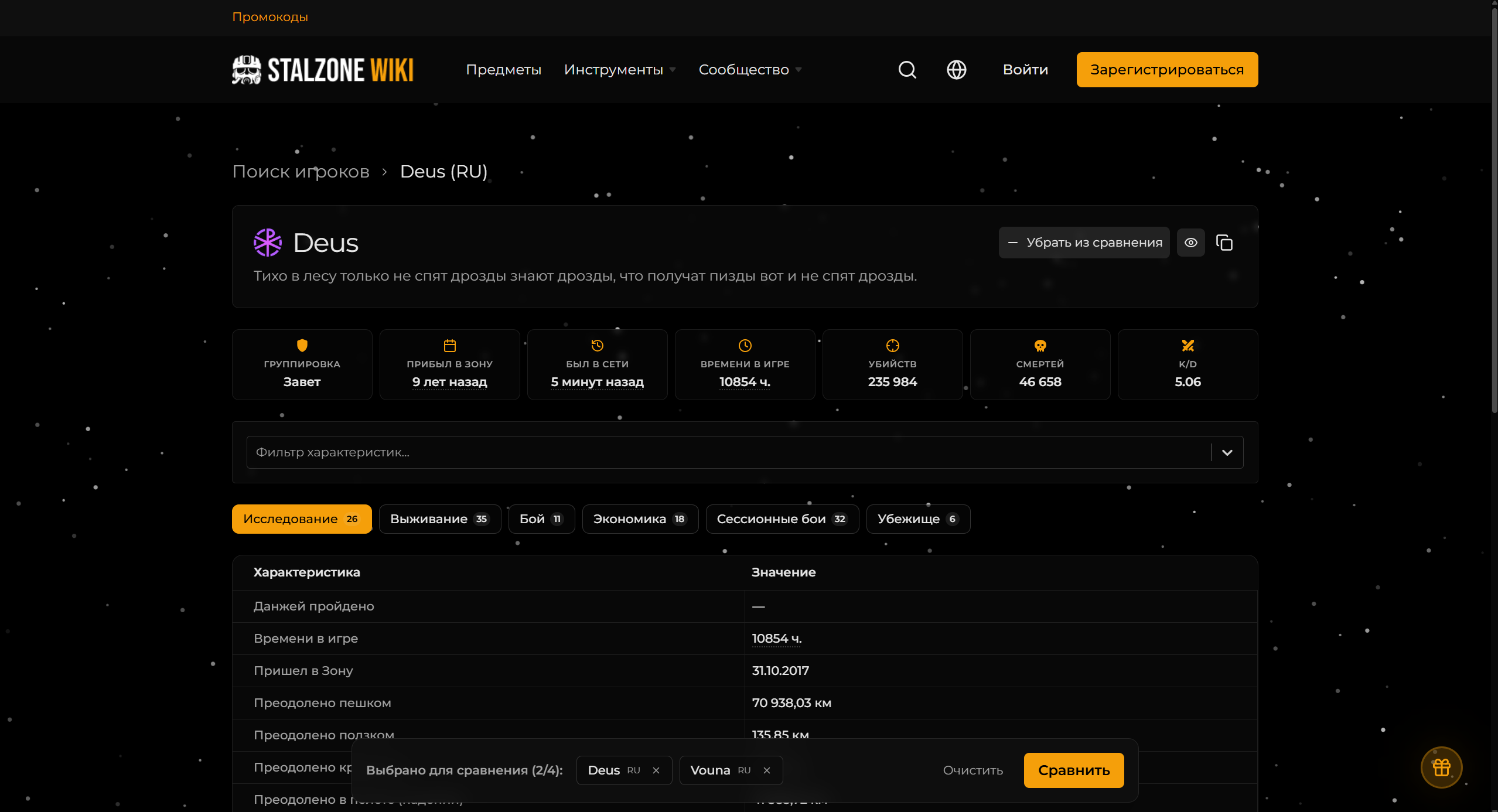The image size is (1498, 812).
Task: Open the Сессионные бои tab
Action: (x=783, y=519)
